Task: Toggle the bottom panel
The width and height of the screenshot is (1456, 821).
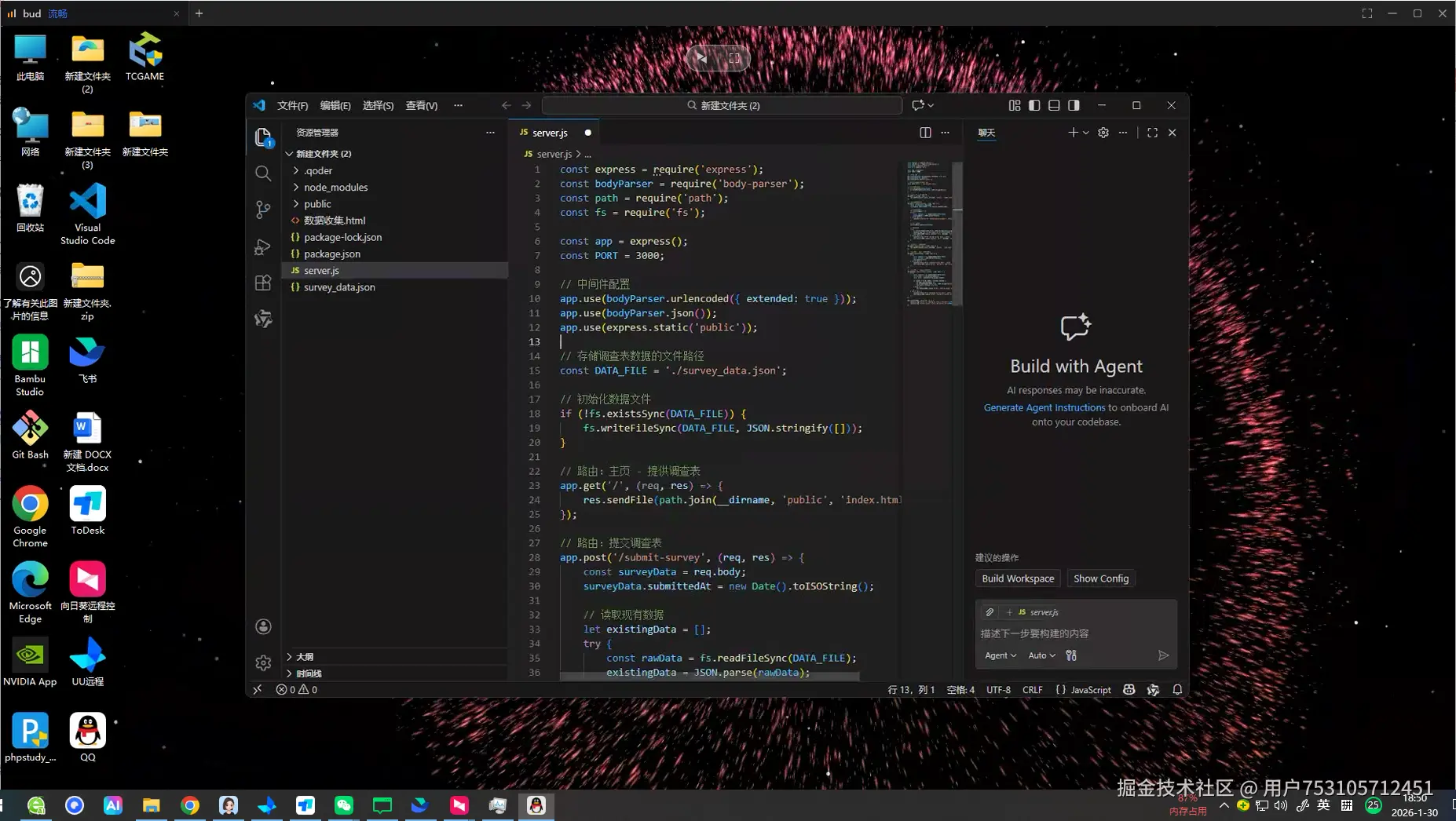Action: click(x=1054, y=105)
